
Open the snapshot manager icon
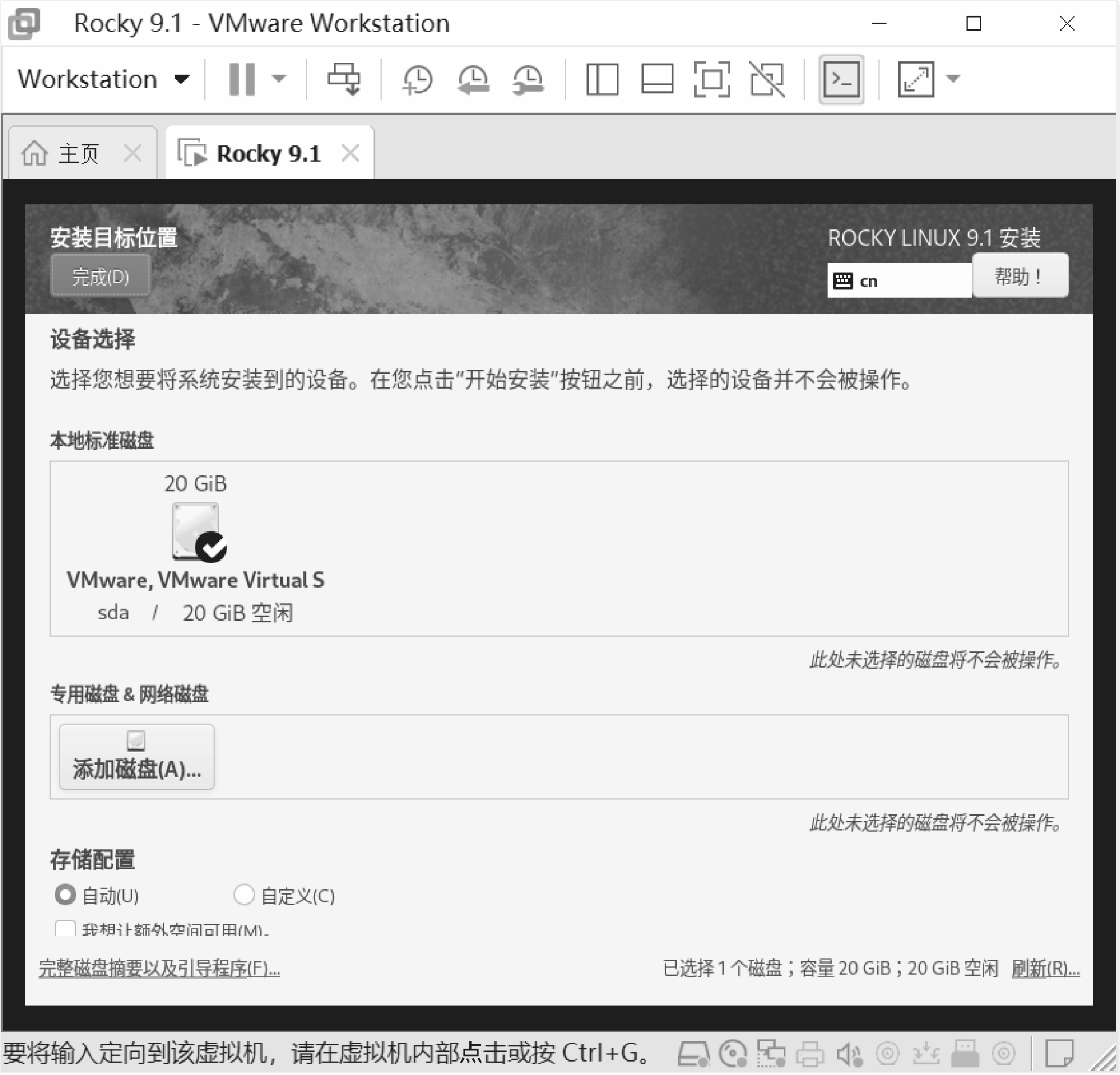[x=528, y=79]
